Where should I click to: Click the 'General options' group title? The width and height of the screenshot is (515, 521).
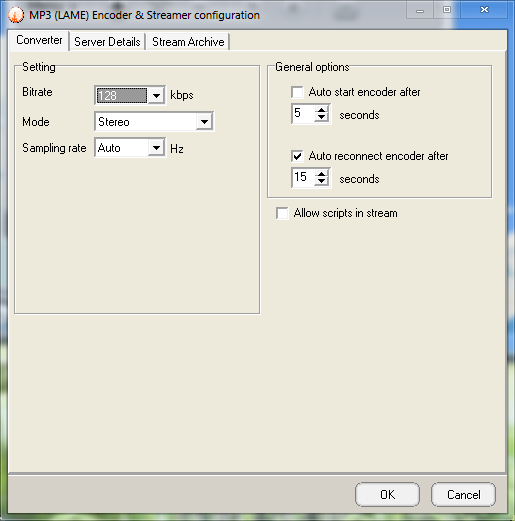(x=312, y=67)
